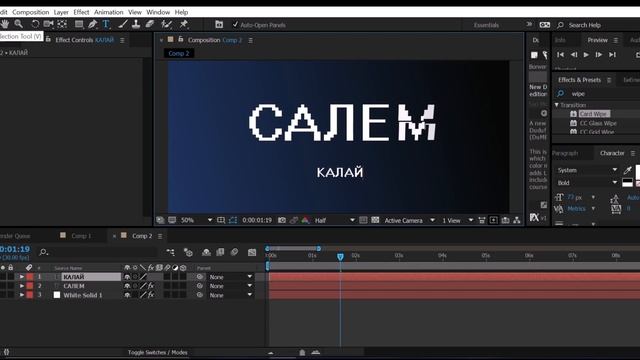
Task: Click the layer color label of САЛЕМ
Action: [30, 286]
